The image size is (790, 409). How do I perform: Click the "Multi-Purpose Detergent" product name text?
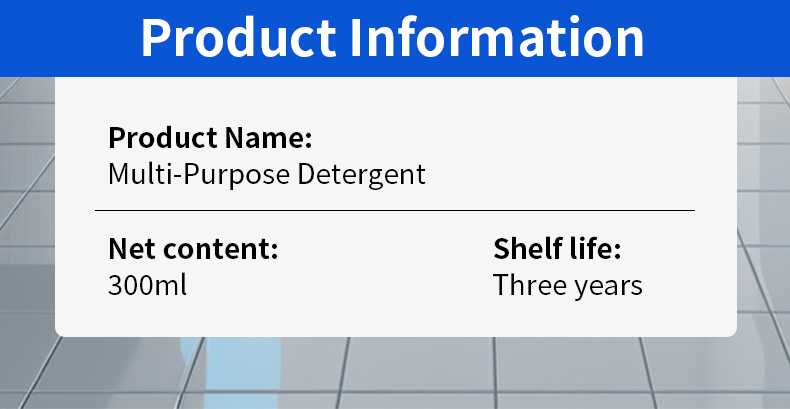point(266,174)
